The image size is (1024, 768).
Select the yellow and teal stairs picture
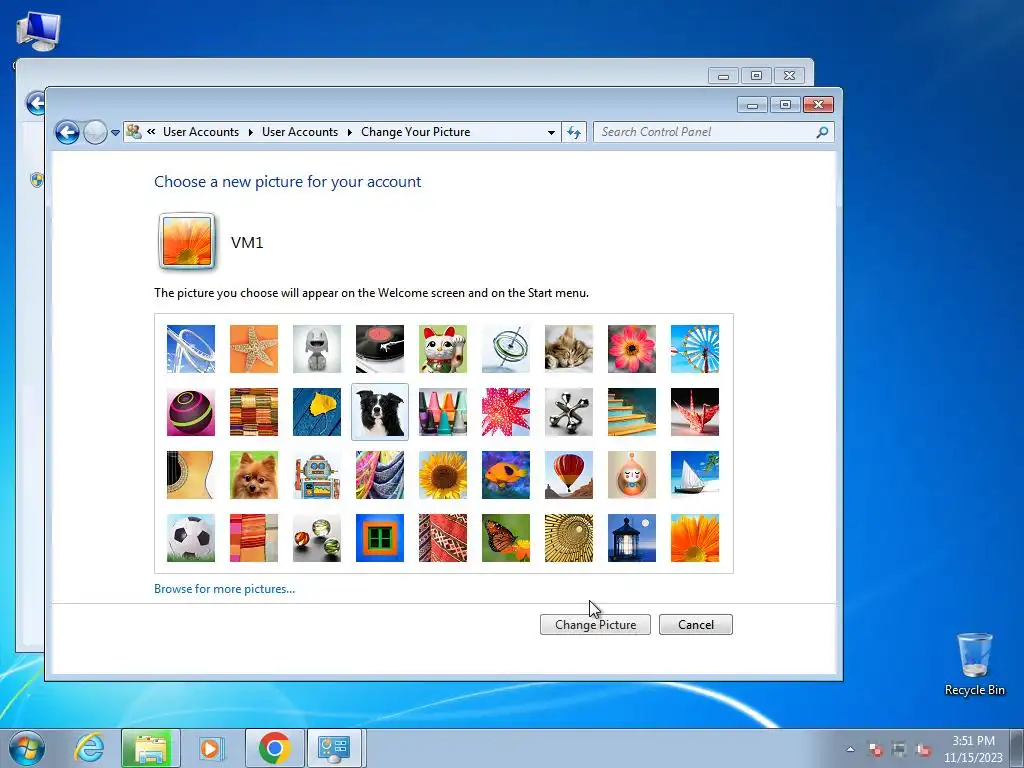(x=632, y=412)
